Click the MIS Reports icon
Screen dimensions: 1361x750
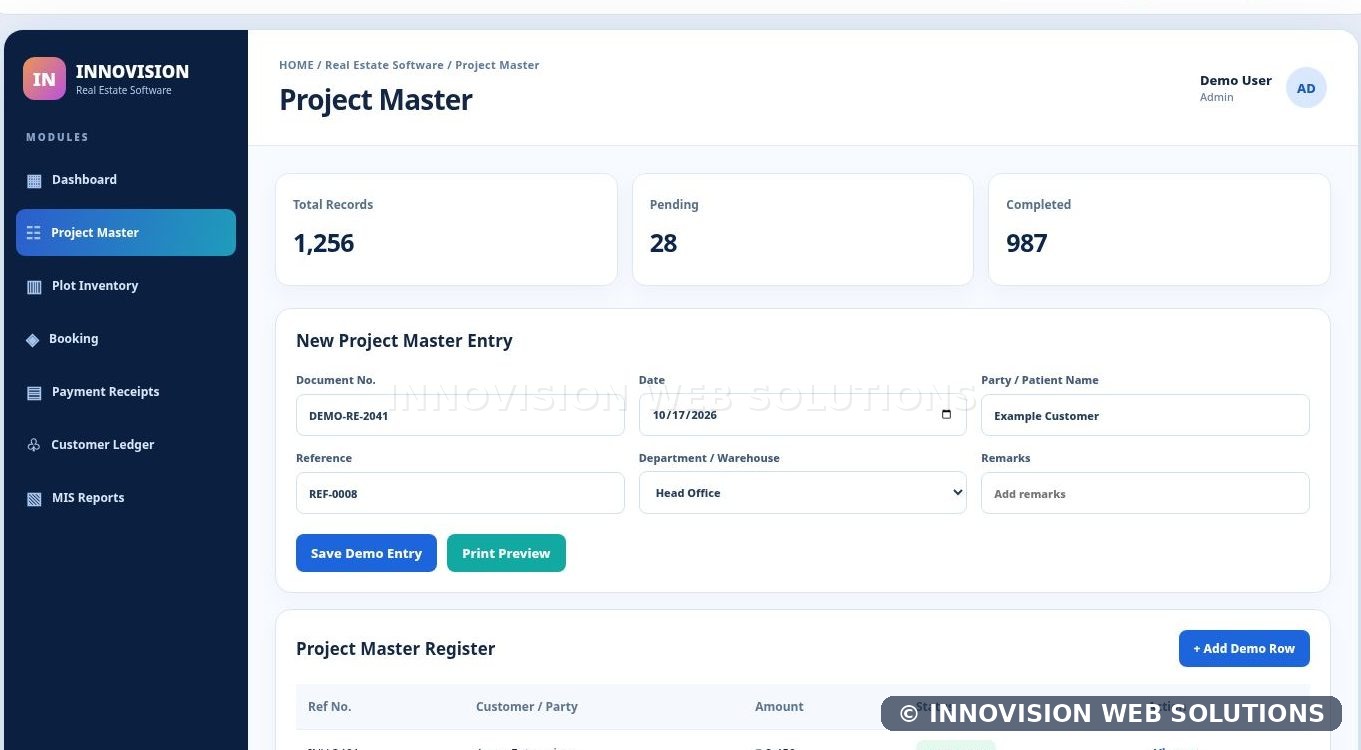tap(34, 498)
